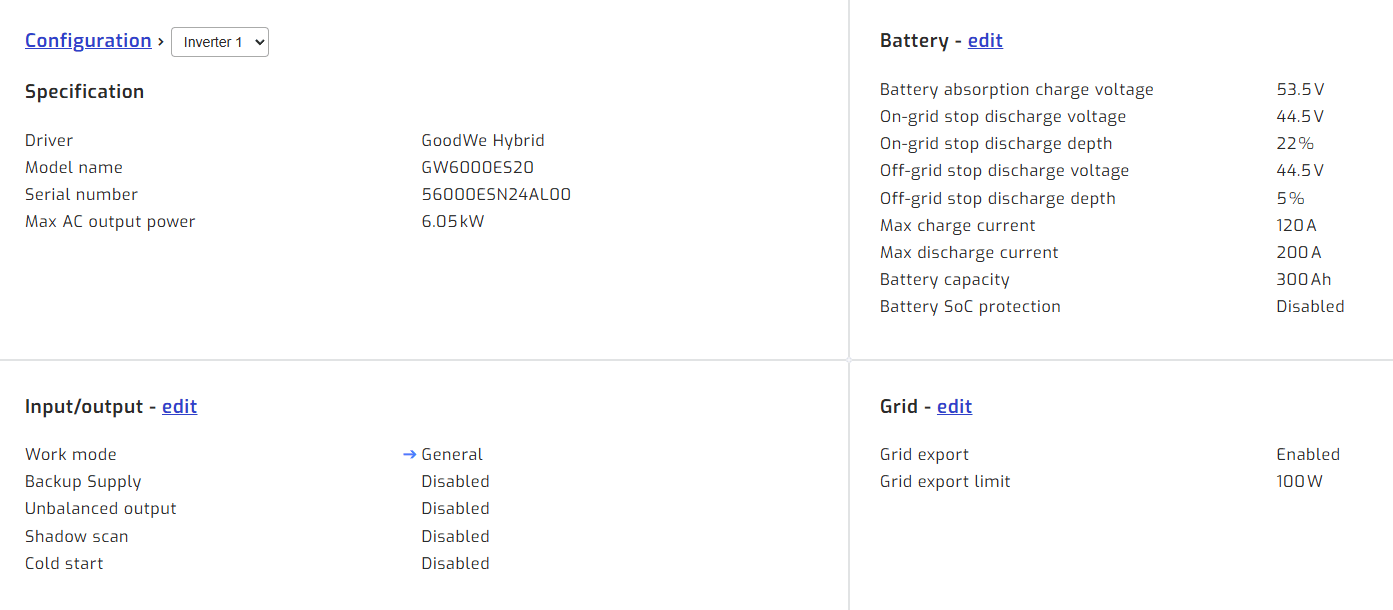Image resolution: width=1393 pixels, height=610 pixels.
Task: Click the Shadow scan Disabled value
Action: click(455, 537)
